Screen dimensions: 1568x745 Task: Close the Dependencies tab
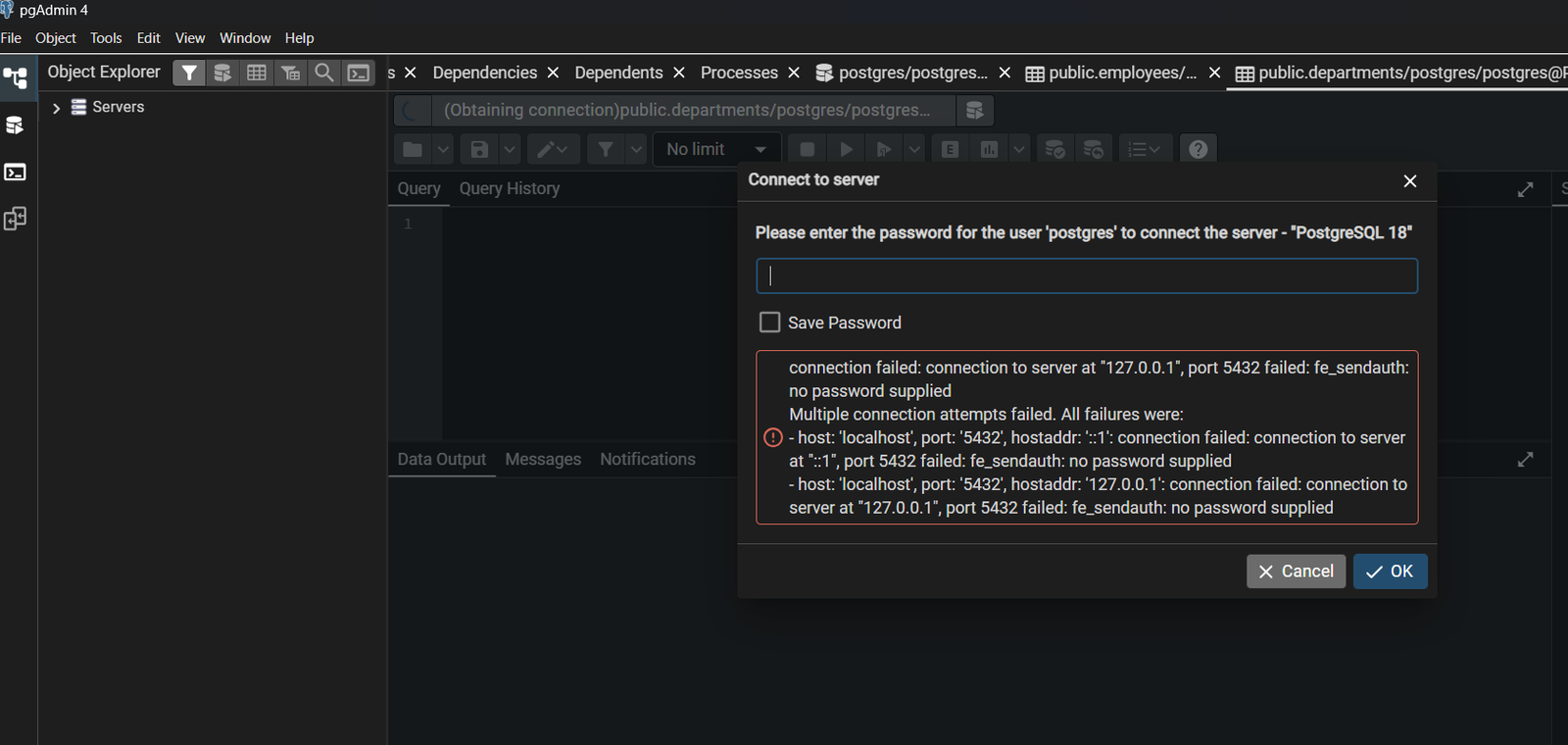point(553,73)
